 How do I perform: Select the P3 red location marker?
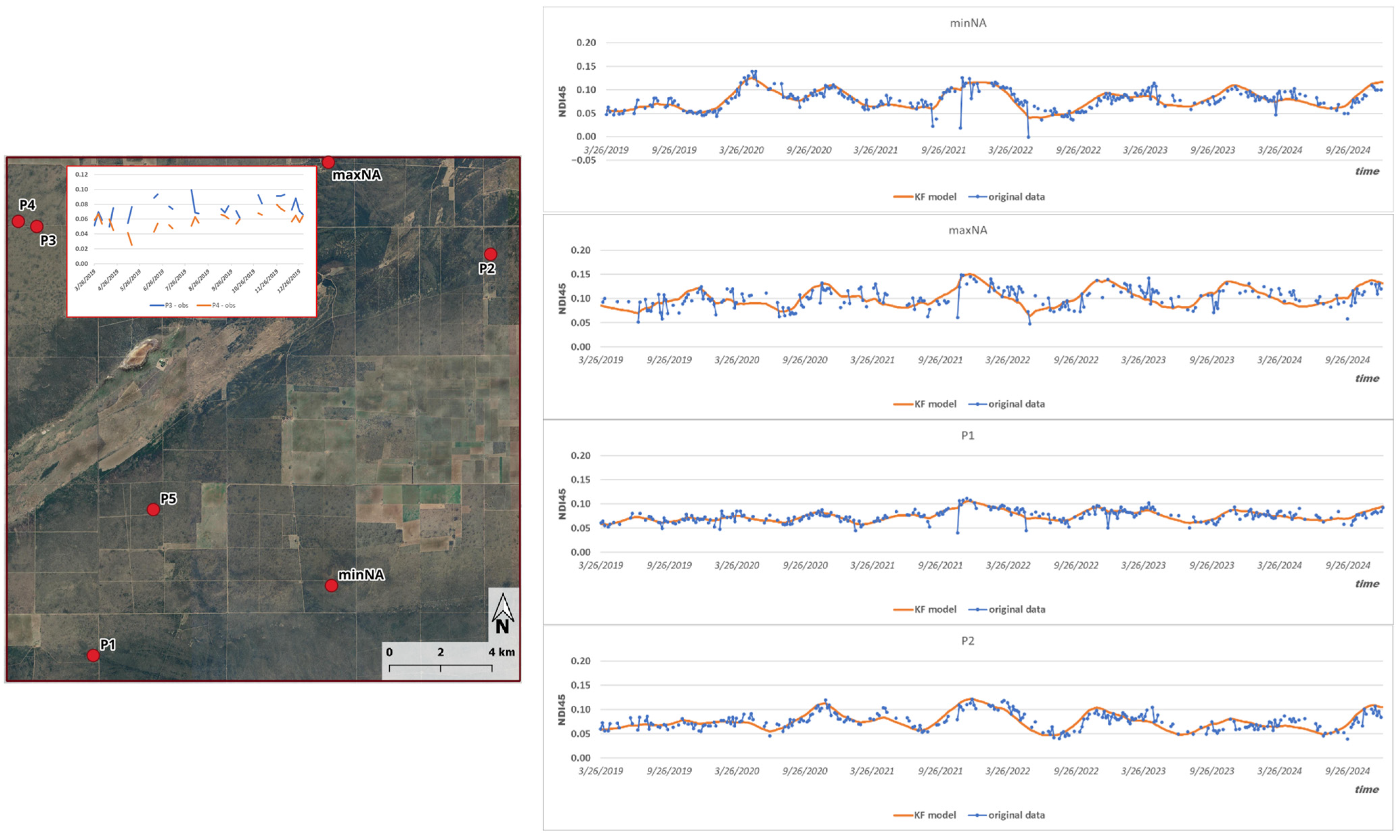[37, 227]
